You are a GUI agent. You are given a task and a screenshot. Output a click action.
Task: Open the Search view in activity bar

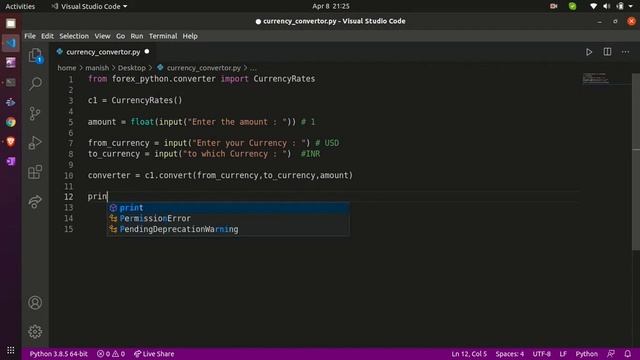pyautogui.click(x=35, y=84)
